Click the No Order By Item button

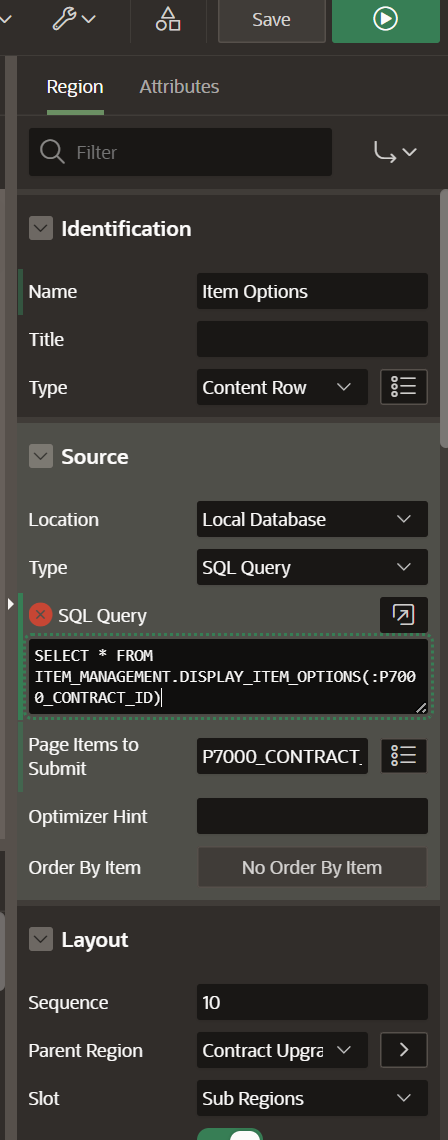(x=312, y=867)
